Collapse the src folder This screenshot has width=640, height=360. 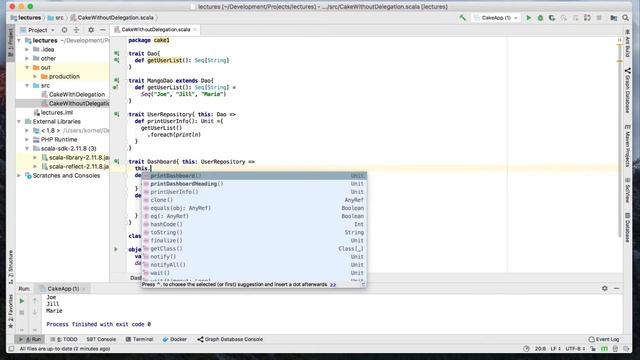click(27, 85)
